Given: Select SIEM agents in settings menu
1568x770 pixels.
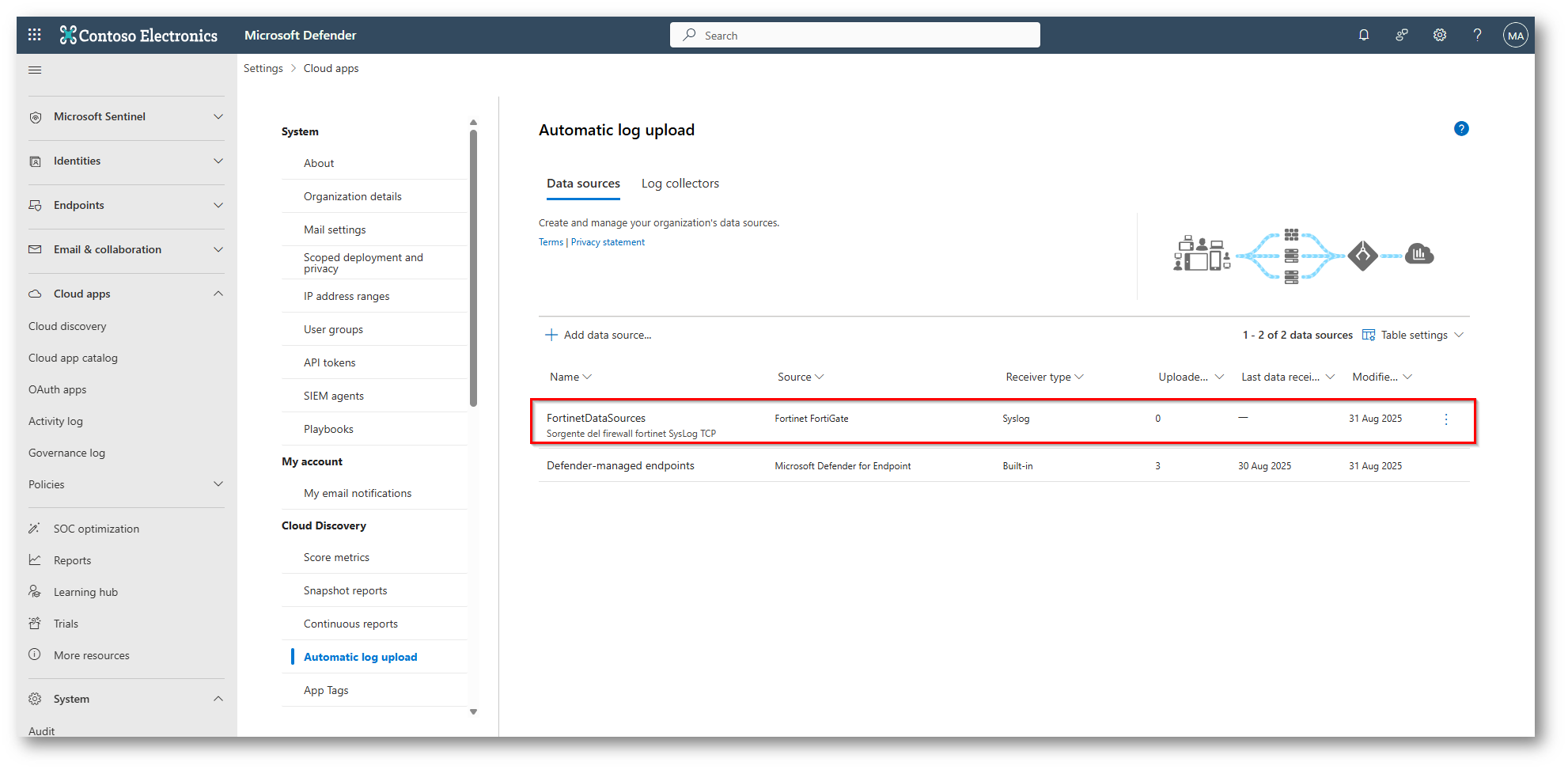Looking at the screenshot, I should click(334, 396).
